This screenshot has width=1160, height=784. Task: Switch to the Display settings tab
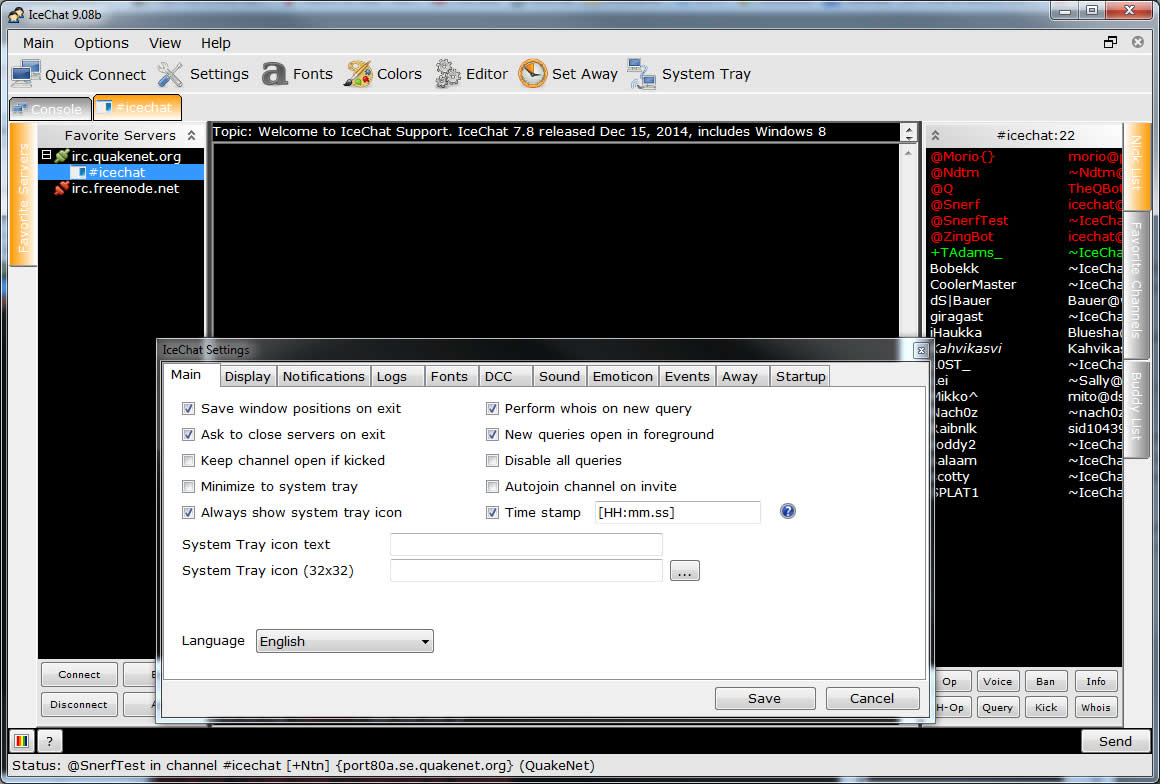click(248, 376)
